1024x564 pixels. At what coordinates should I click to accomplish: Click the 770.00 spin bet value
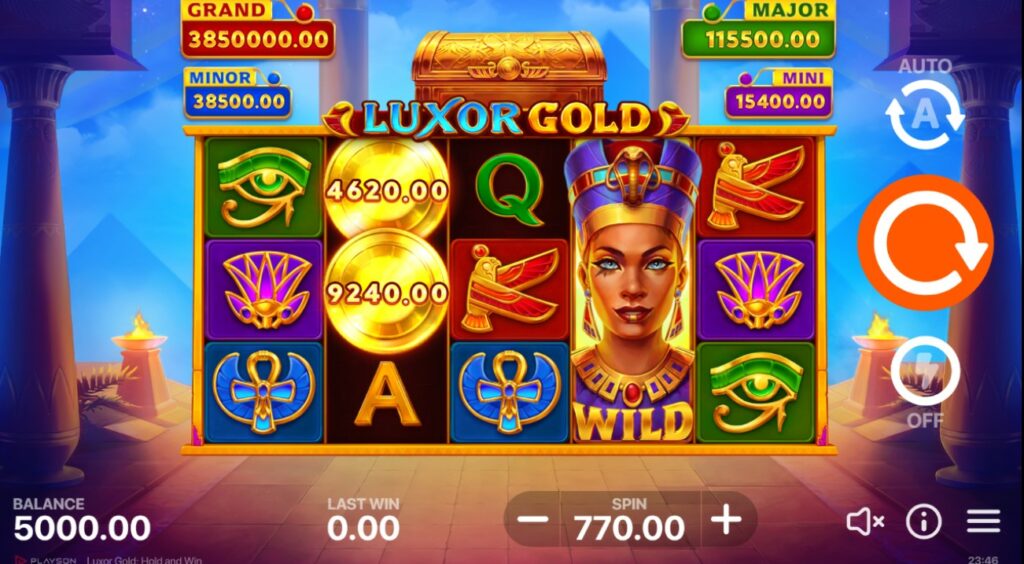pyautogui.click(x=630, y=527)
